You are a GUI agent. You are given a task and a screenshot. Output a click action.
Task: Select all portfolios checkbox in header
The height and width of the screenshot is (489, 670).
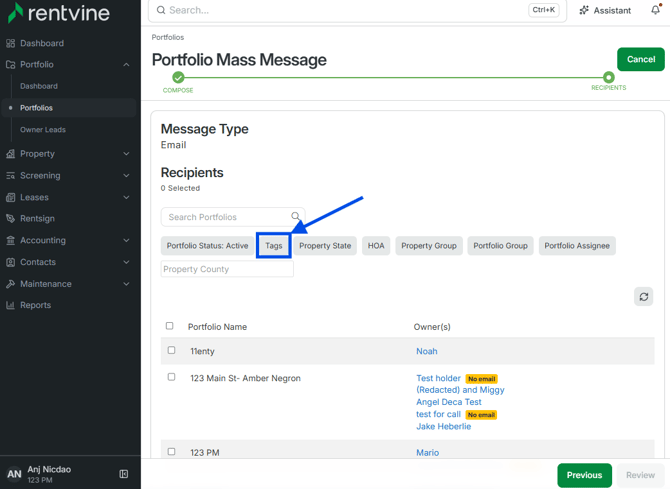pyautogui.click(x=170, y=326)
